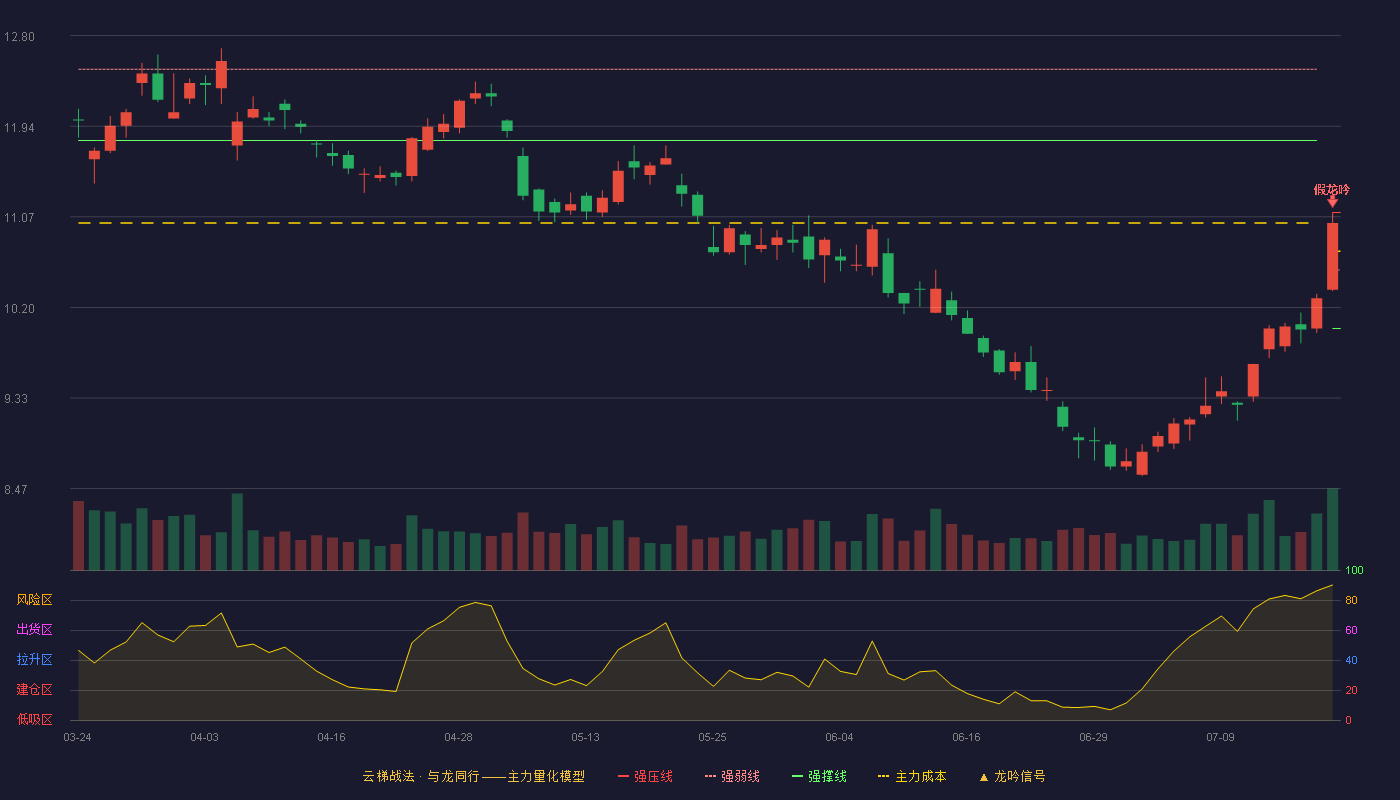Click the 12.80 price axis label

(x=19, y=37)
